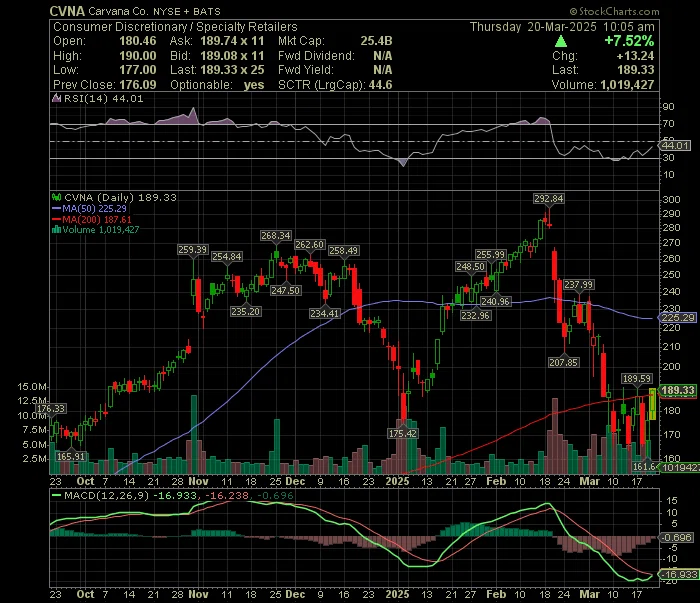
Task: Click the 232.96 price label
Action: (x=475, y=316)
